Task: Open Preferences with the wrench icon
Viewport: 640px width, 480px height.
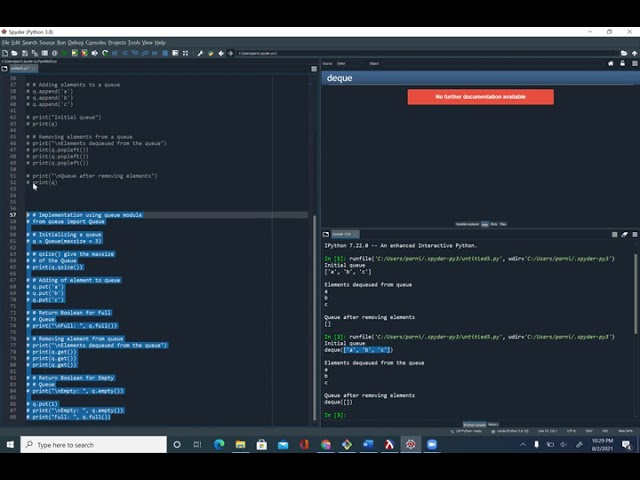Action: tap(200, 53)
